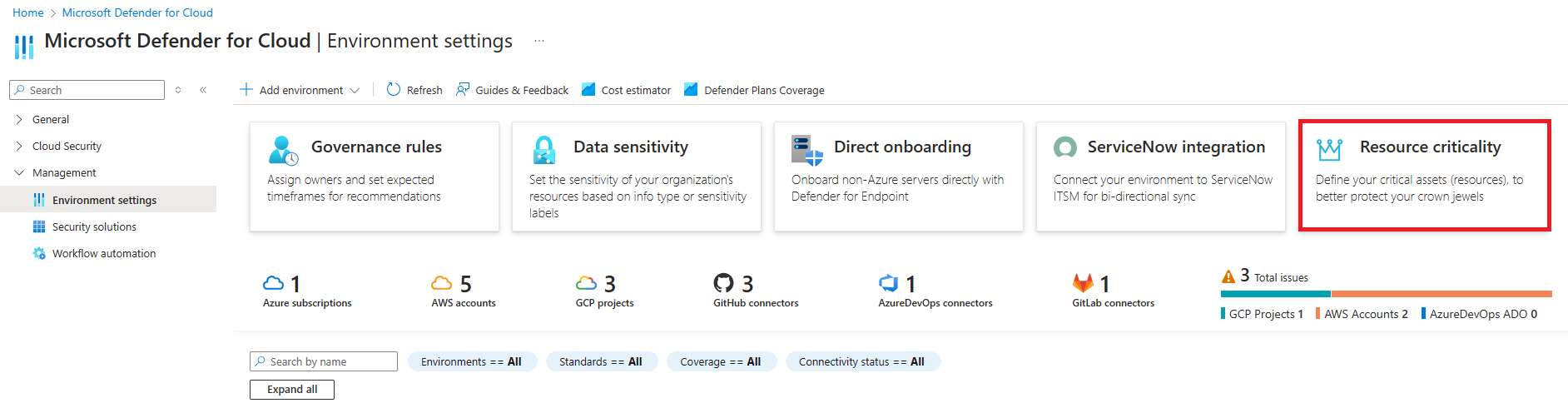The image size is (1568, 418).
Task: Click the Resource criticality crown icon
Action: coord(1329,150)
